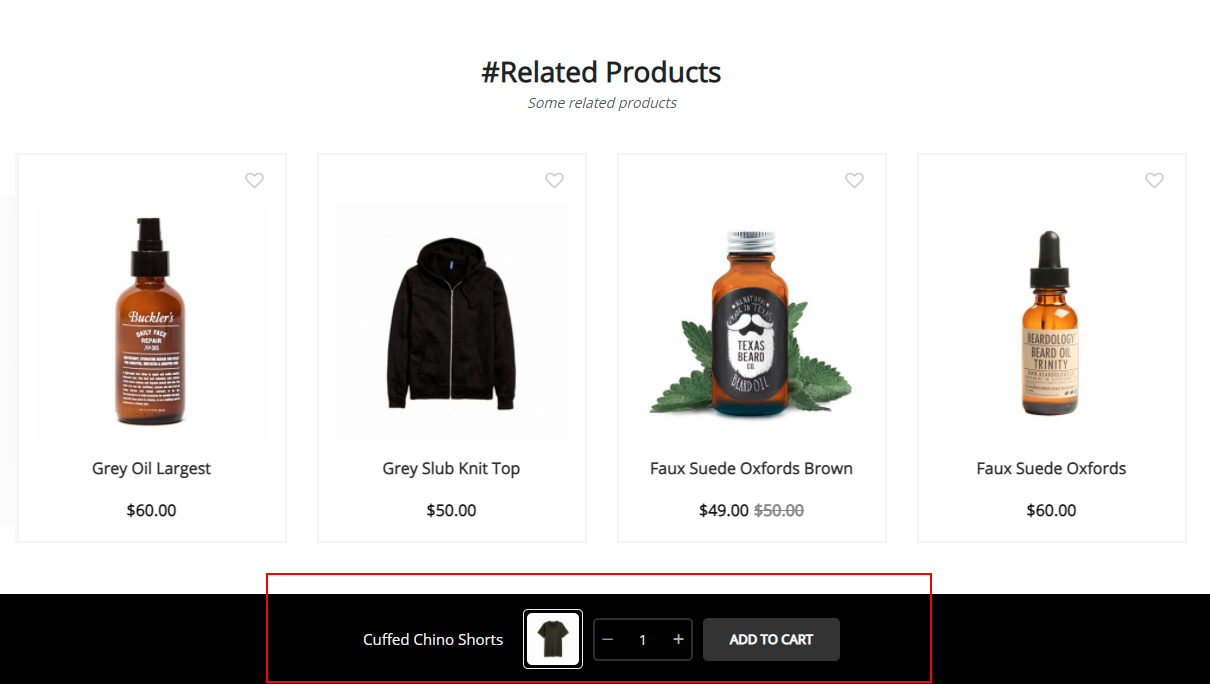Click the #Related Products heading
Image resolution: width=1210 pixels, height=684 pixels.
[x=601, y=72]
